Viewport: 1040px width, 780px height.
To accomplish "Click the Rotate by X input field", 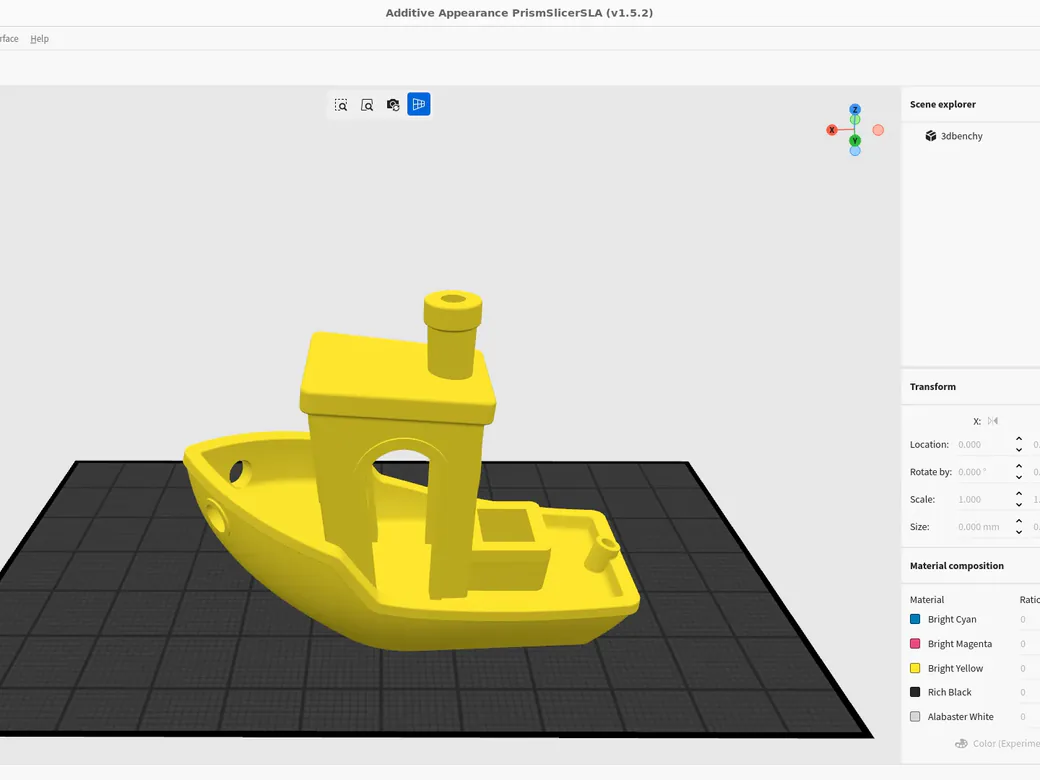I will pyautogui.click(x=984, y=472).
